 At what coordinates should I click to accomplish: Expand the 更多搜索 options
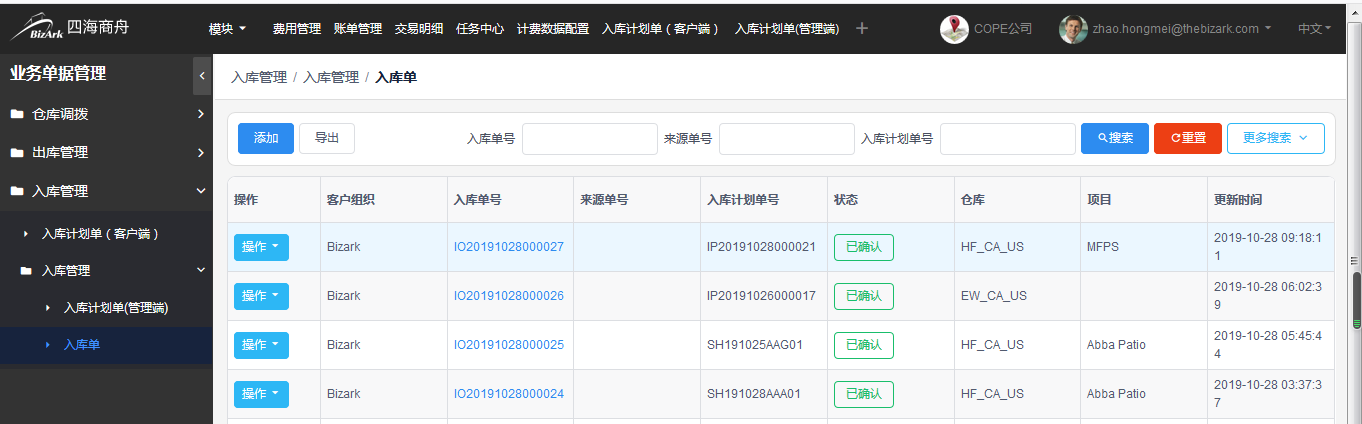pyautogui.click(x=1275, y=138)
